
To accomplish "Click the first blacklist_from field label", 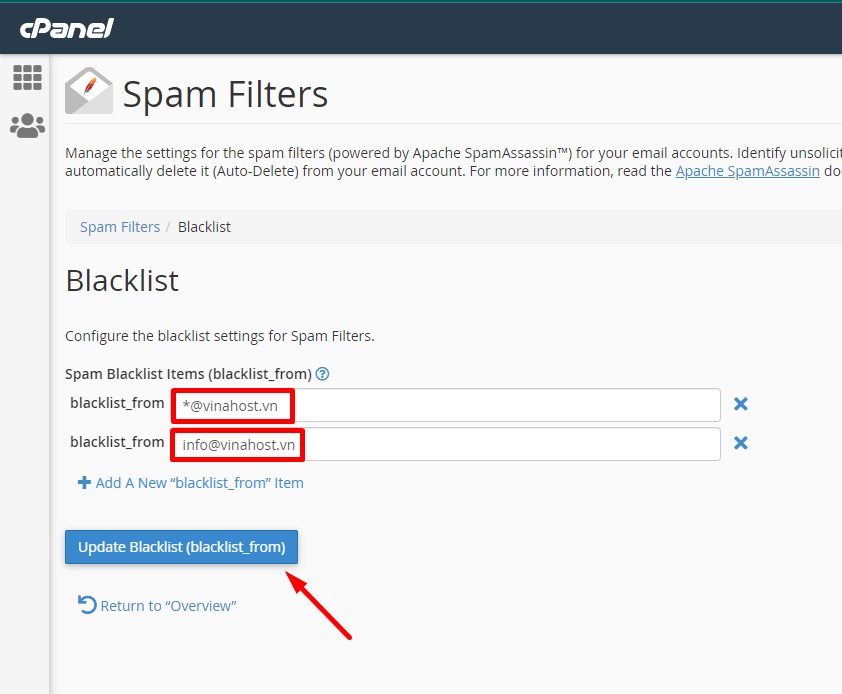I will (x=117, y=403).
